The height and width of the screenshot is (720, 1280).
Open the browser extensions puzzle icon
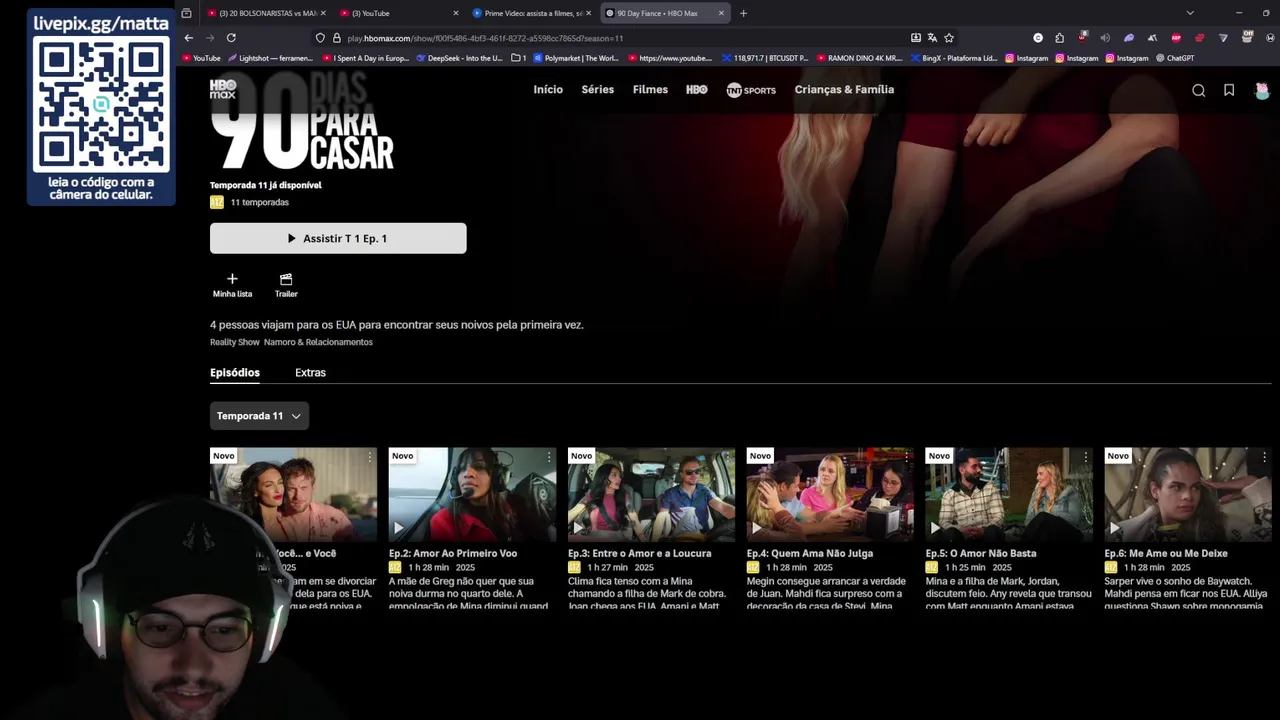pyautogui.click(x=1059, y=38)
